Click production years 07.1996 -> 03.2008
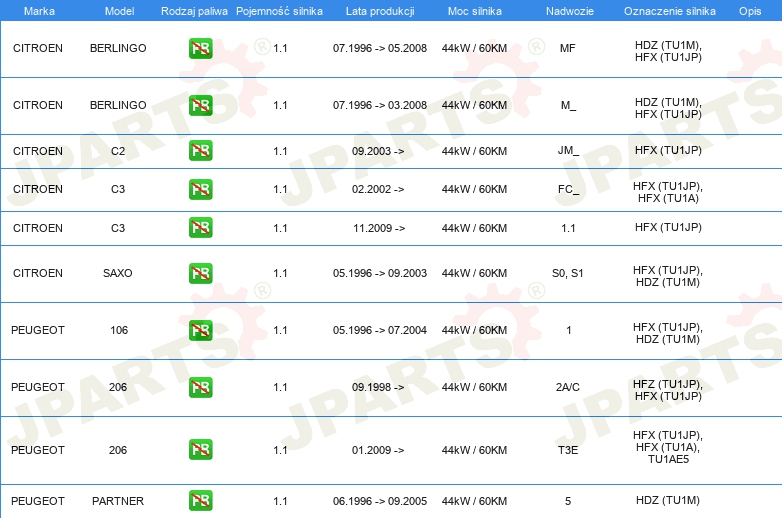 click(380, 105)
